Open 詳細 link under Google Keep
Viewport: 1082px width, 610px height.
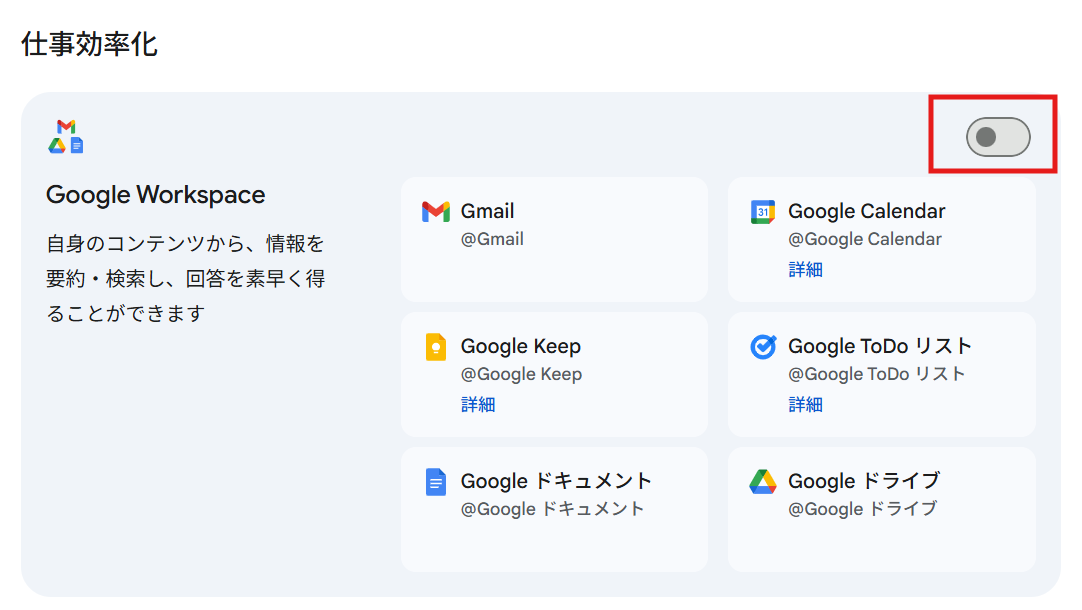pyautogui.click(x=478, y=404)
